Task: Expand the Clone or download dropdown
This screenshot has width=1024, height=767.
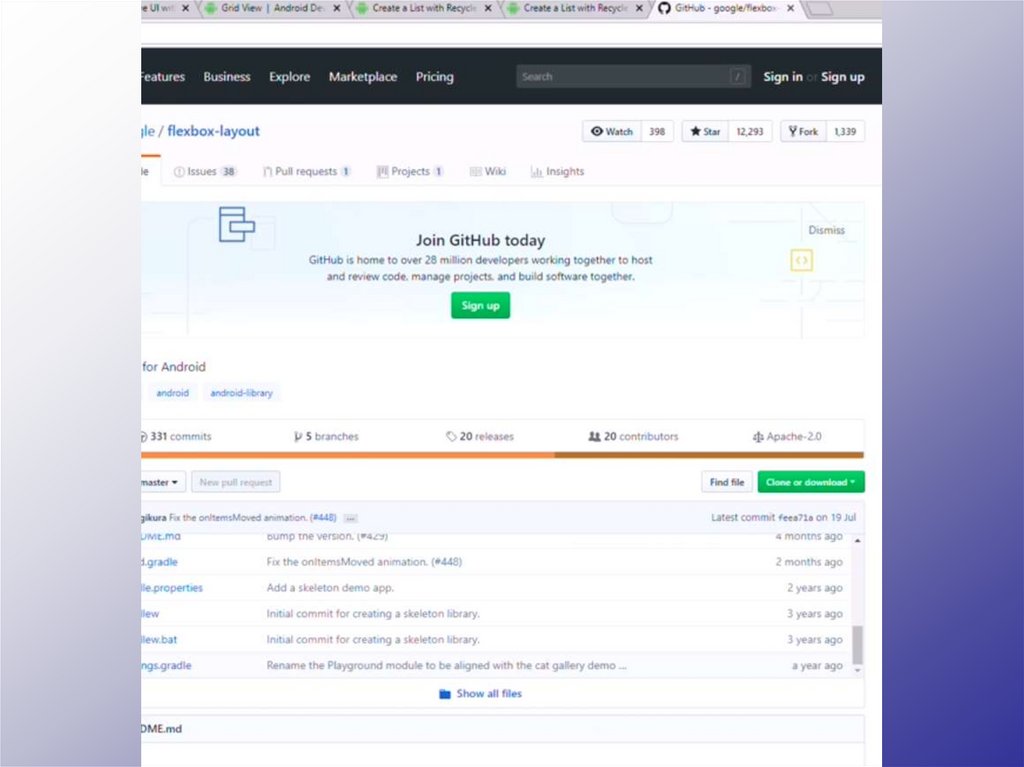Action: click(810, 482)
